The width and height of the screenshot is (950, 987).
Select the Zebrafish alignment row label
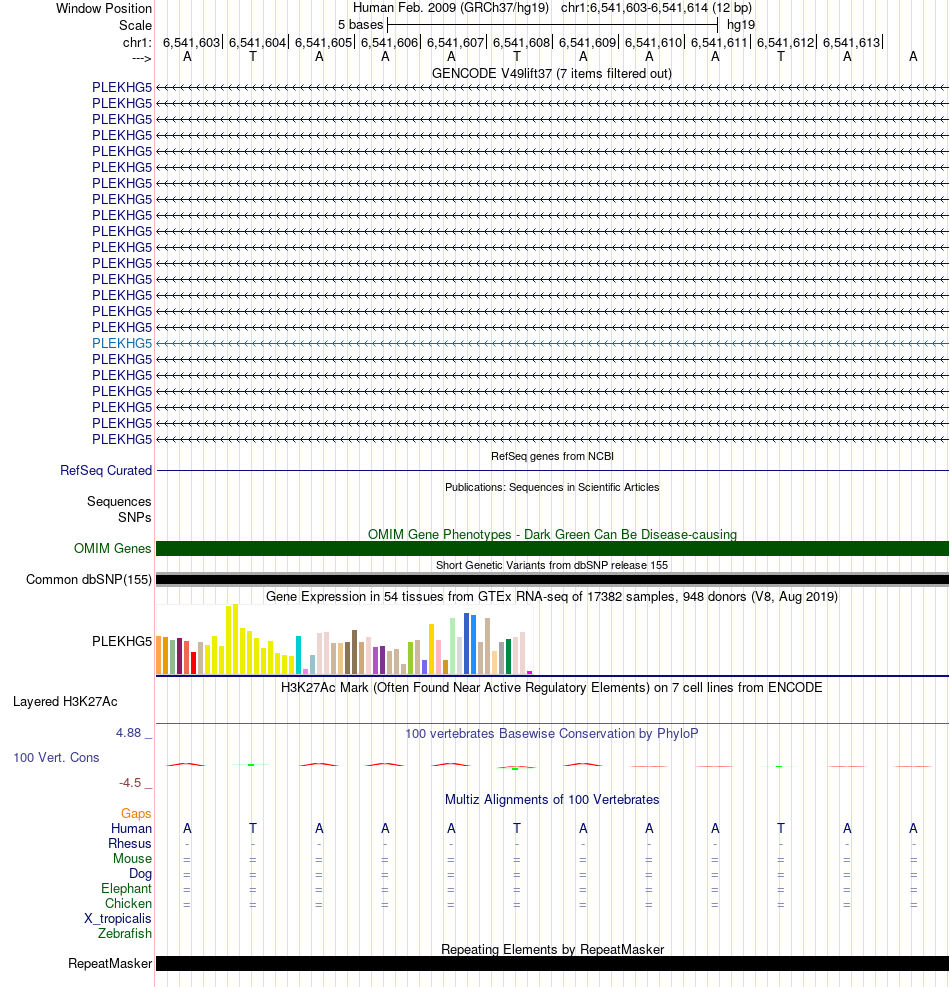[x=125, y=934]
